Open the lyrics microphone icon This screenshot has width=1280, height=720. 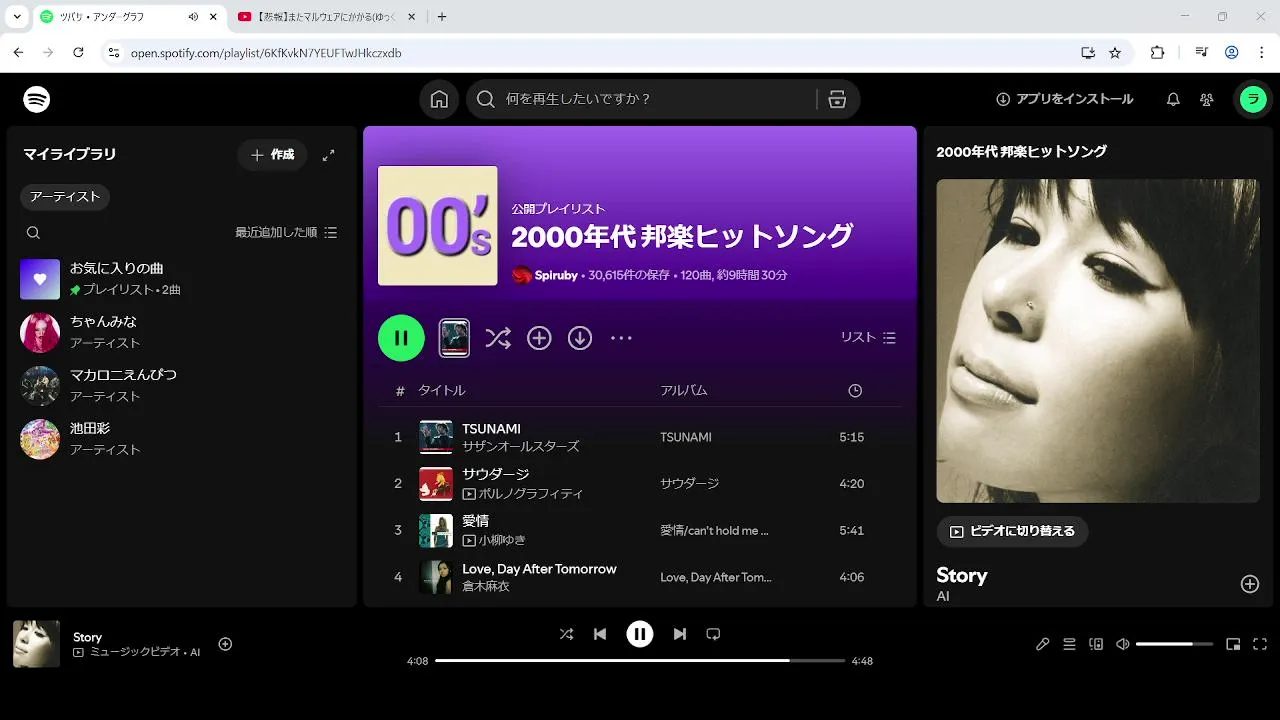tap(1042, 644)
